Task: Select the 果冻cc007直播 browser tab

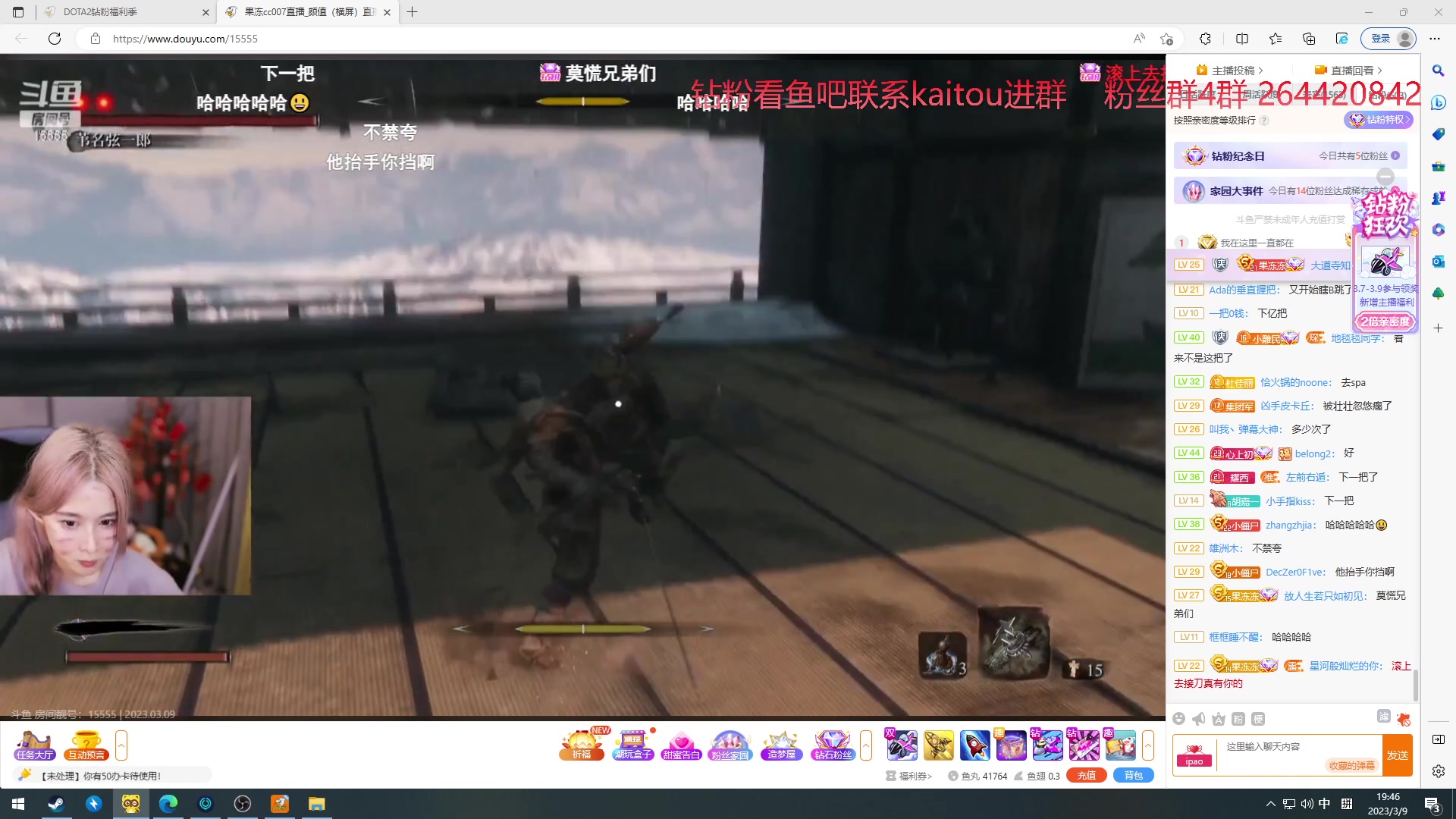Action: coord(308,12)
